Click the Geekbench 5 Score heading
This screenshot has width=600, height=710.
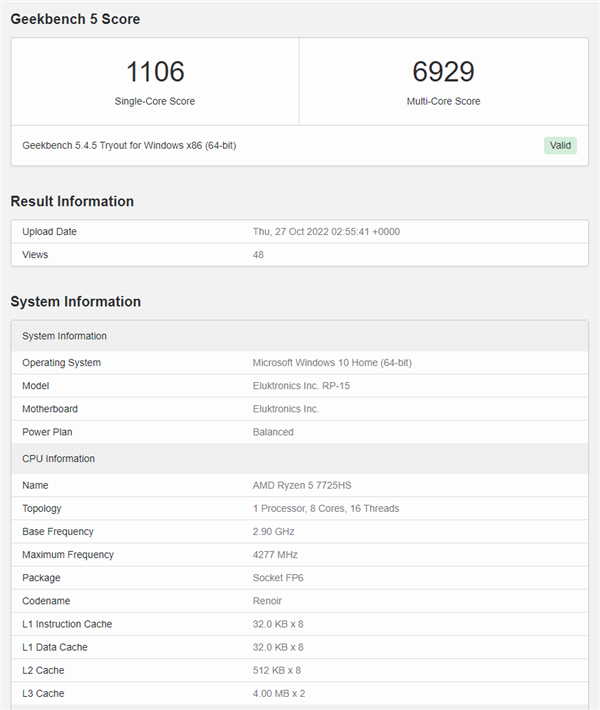(75, 19)
